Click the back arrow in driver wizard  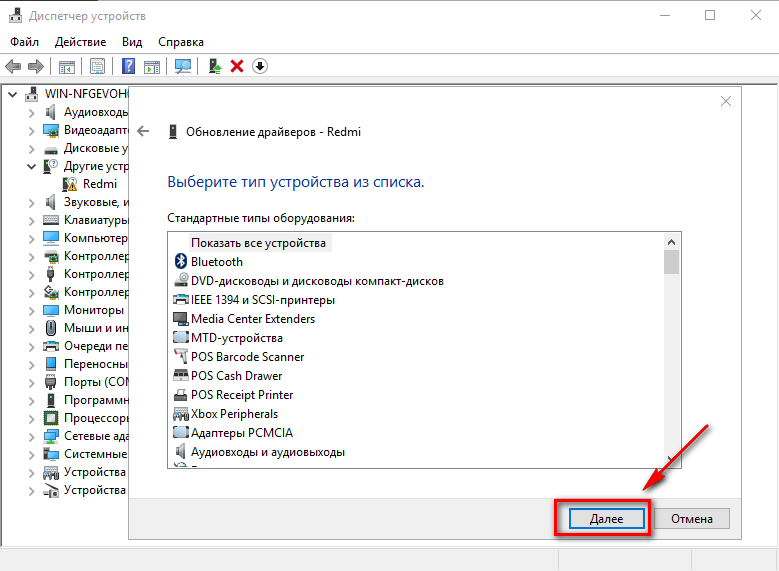[x=143, y=131]
